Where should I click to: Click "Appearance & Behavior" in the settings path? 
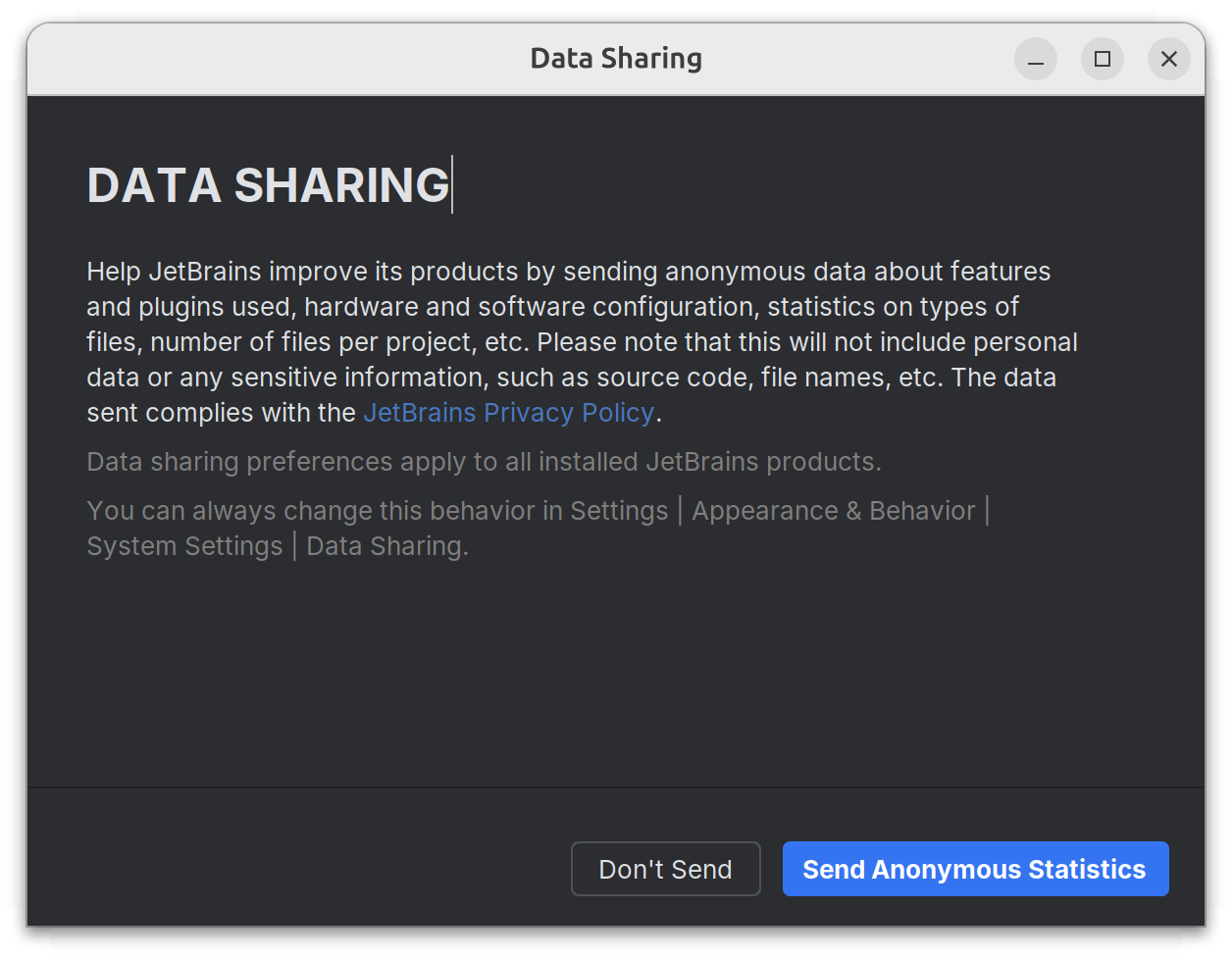point(833,511)
